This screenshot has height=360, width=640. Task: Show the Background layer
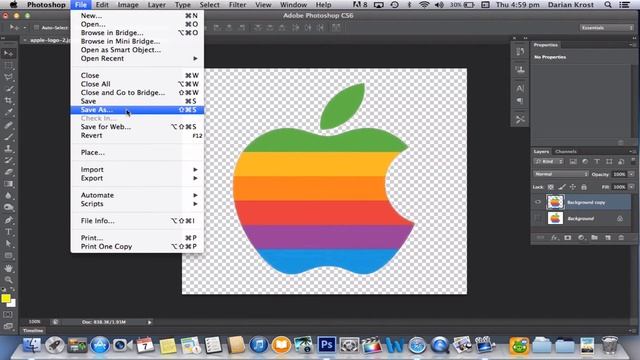tap(538, 218)
